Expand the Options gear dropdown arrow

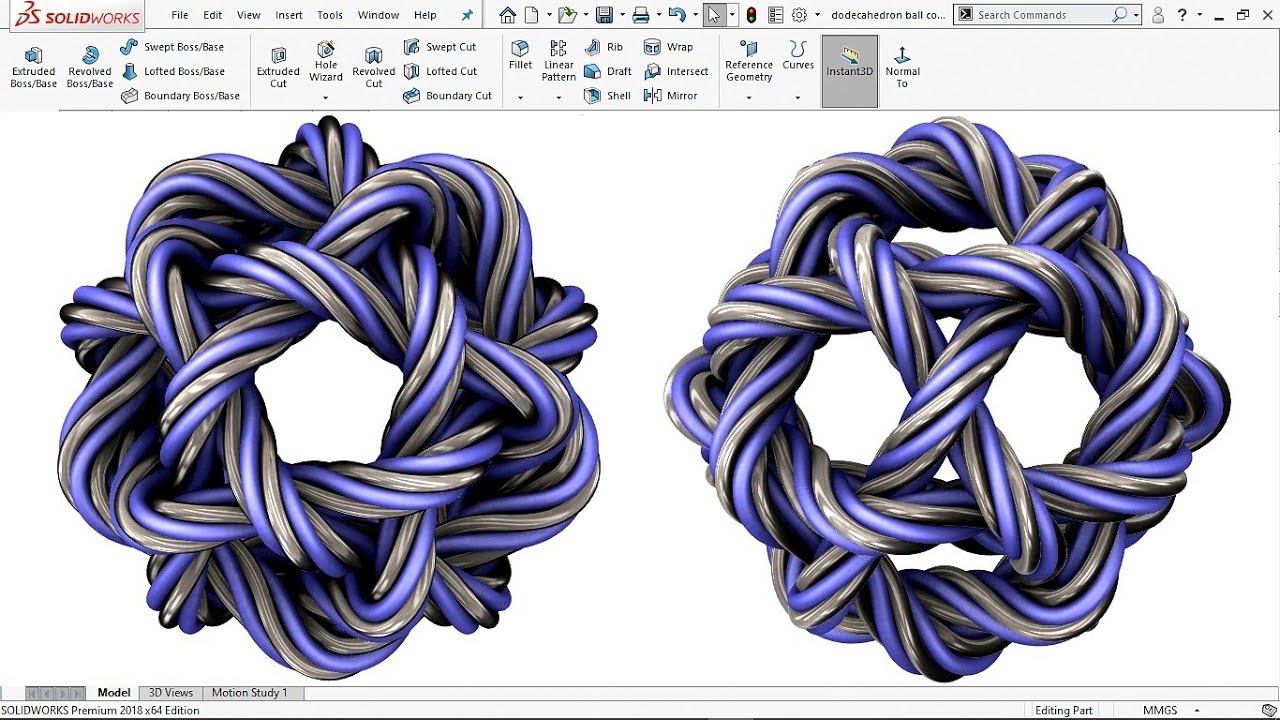[x=817, y=15]
